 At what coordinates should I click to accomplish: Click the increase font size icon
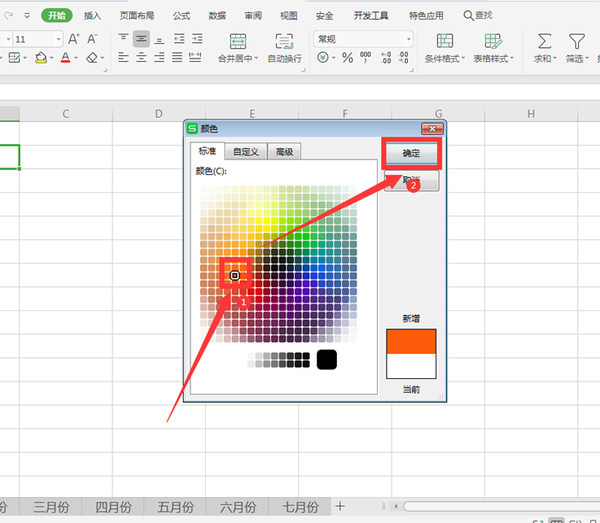(x=74, y=38)
